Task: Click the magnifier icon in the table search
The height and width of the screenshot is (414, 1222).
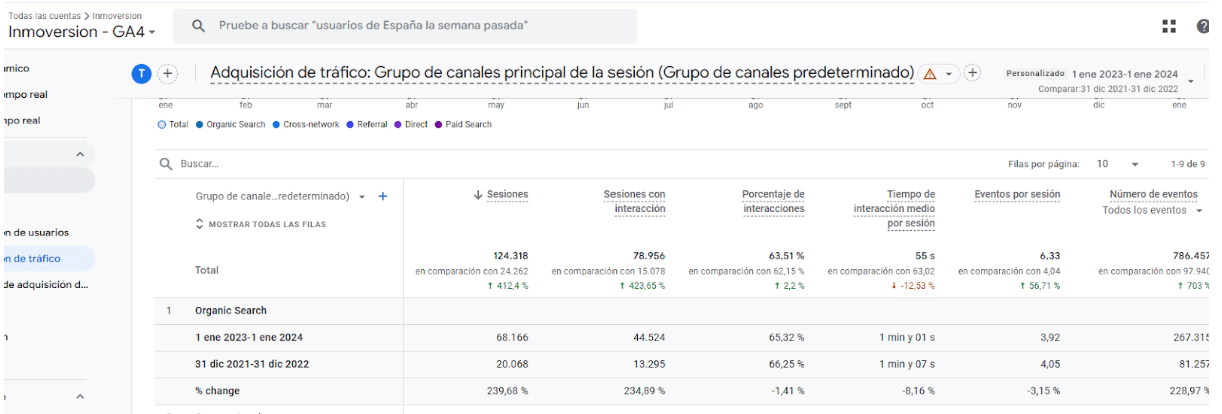Action: (x=167, y=164)
